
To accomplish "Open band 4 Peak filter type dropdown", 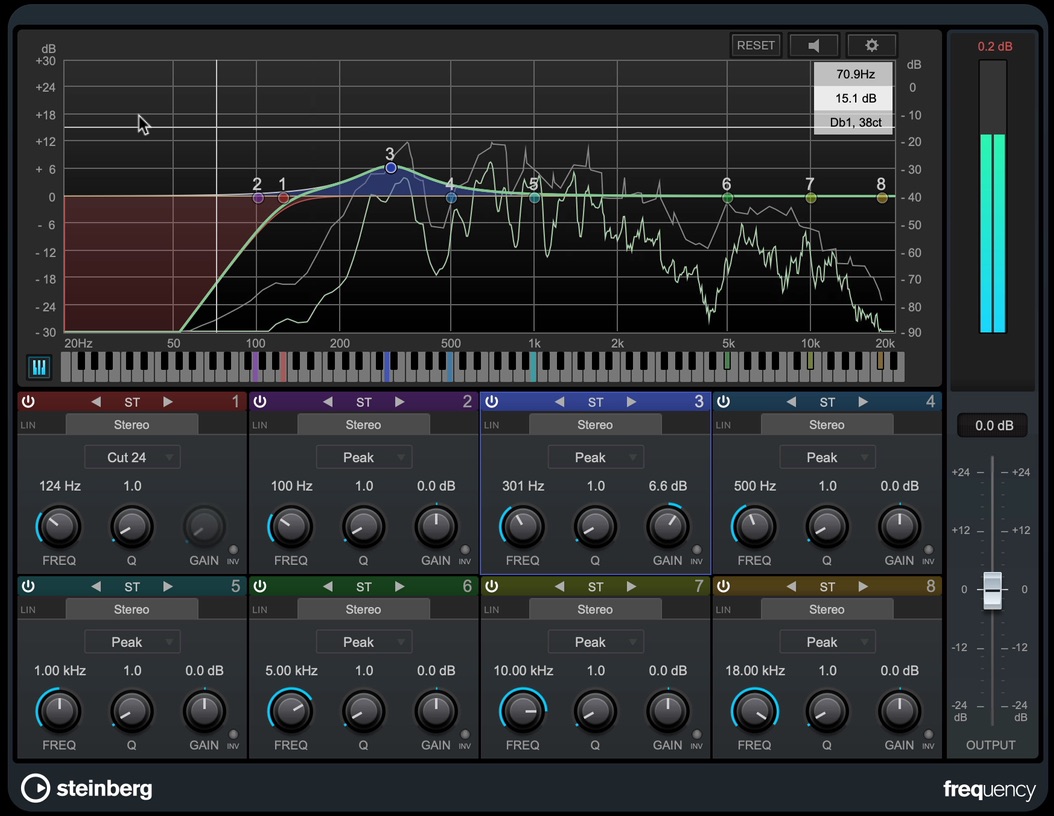I will point(827,457).
